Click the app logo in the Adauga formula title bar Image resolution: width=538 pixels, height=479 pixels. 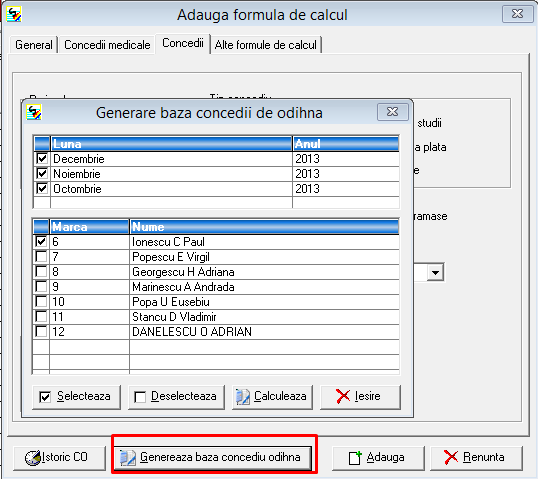click(14, 14)
